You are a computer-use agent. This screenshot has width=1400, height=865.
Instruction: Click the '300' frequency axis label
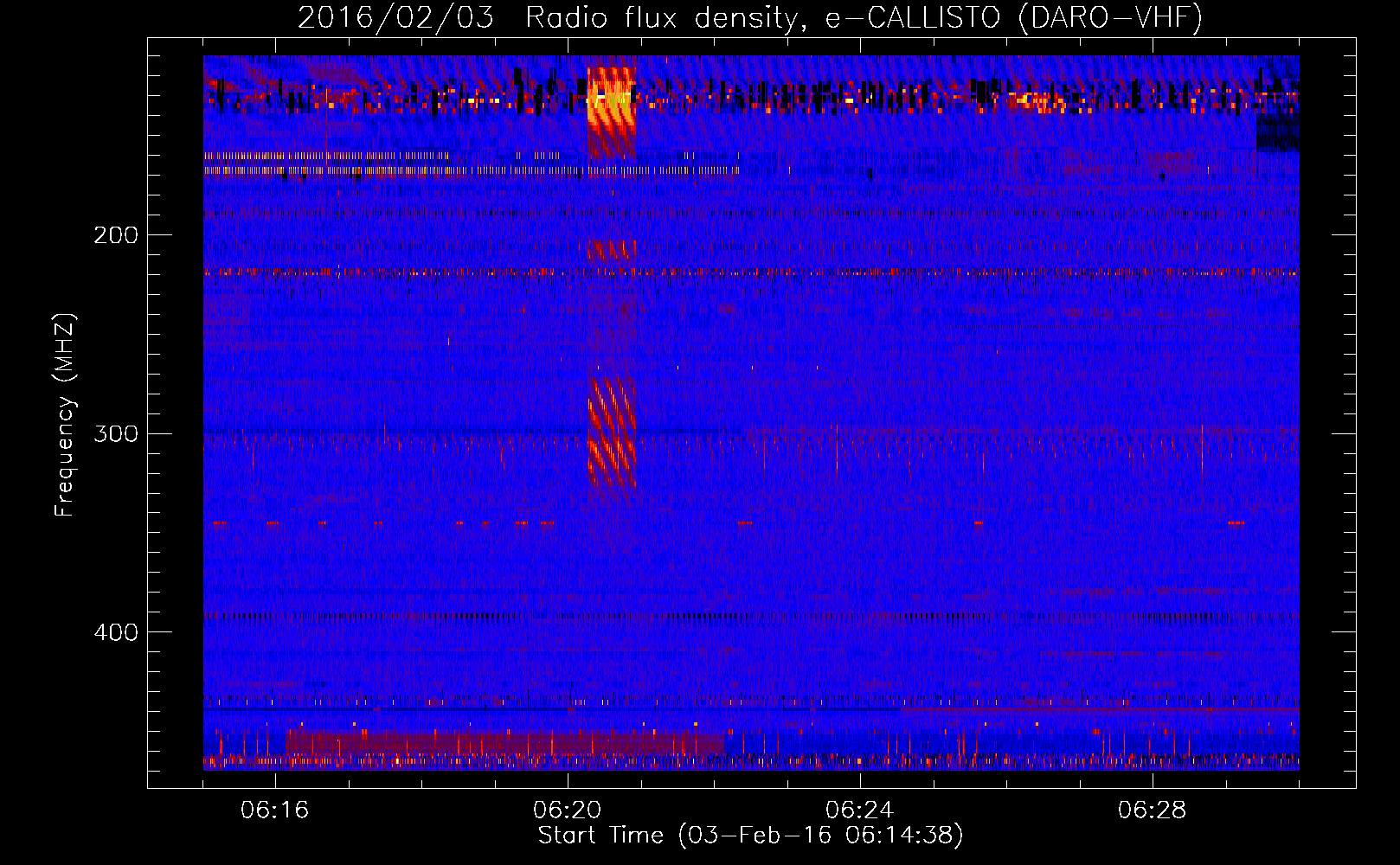(x=116, y=433)
